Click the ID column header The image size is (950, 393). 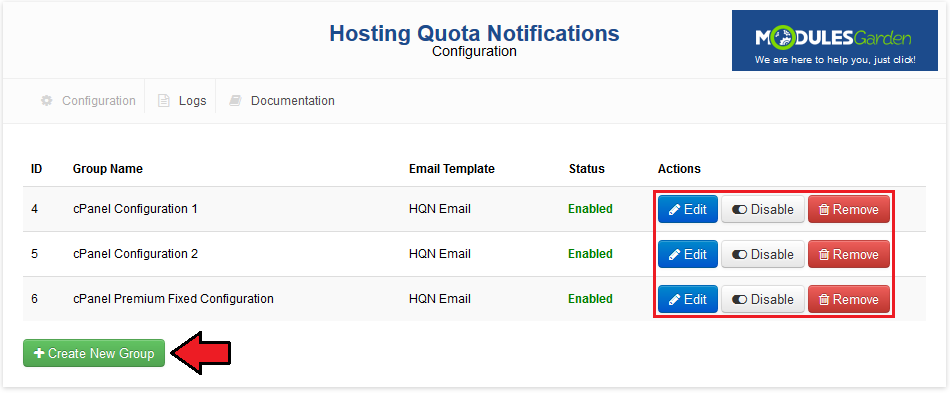point(36,169)
